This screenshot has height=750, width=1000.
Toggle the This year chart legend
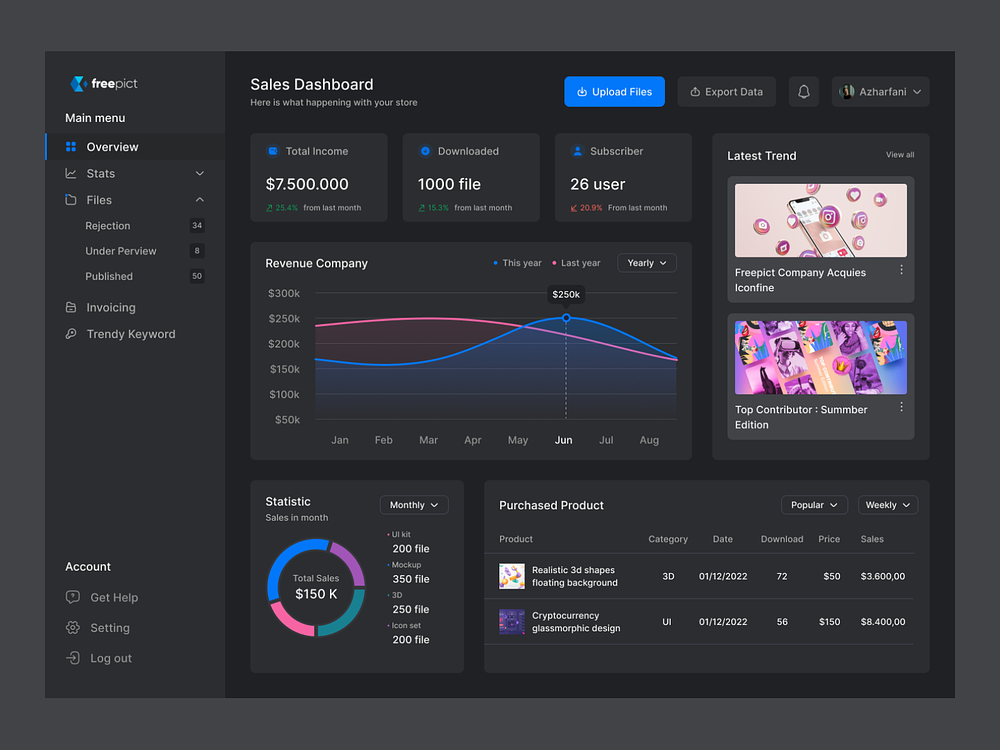tap(517, 263)
